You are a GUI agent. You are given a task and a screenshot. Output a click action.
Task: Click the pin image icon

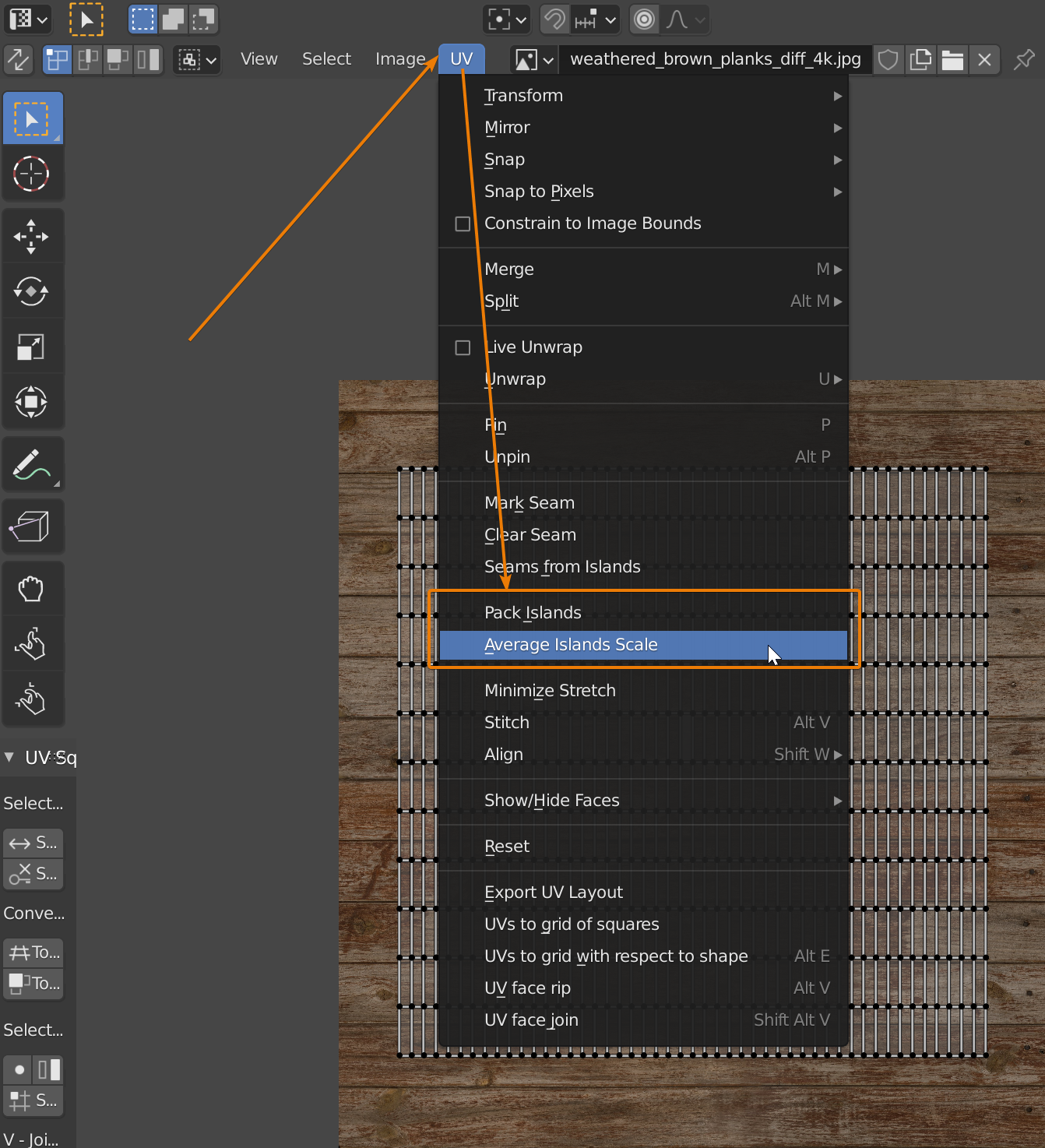pyautogui.click(x=1023, y=59)
